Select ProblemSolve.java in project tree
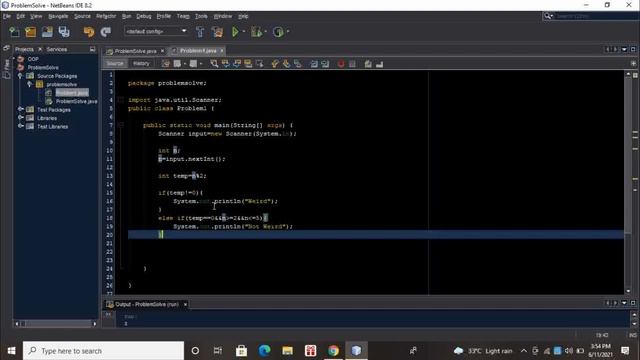The width and height of the screenshot is (640, 360). (76, 101)
